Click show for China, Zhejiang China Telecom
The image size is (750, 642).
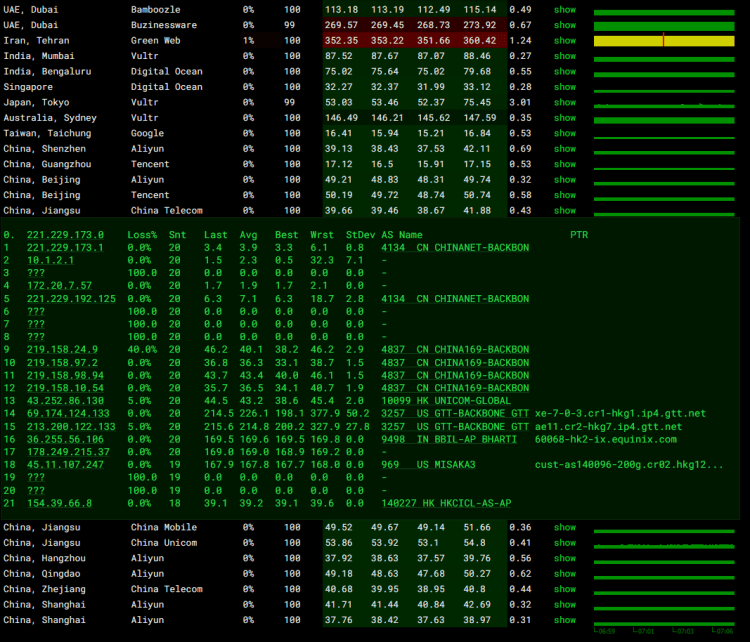[565, 589]
